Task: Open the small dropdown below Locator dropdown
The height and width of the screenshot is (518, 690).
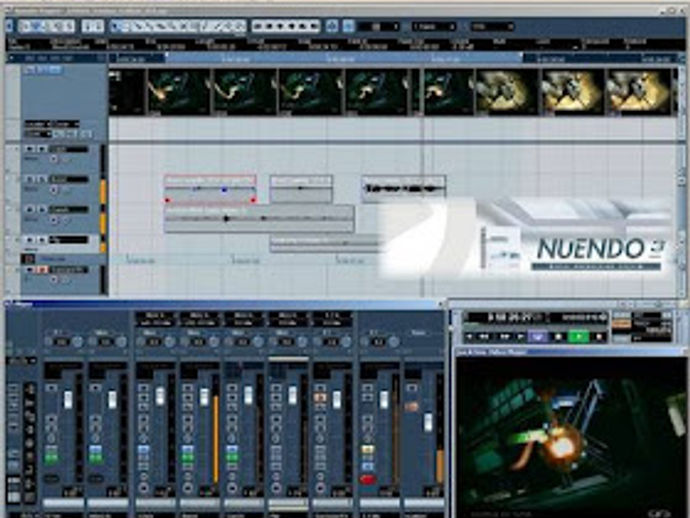Action: [x=38, y=134]
